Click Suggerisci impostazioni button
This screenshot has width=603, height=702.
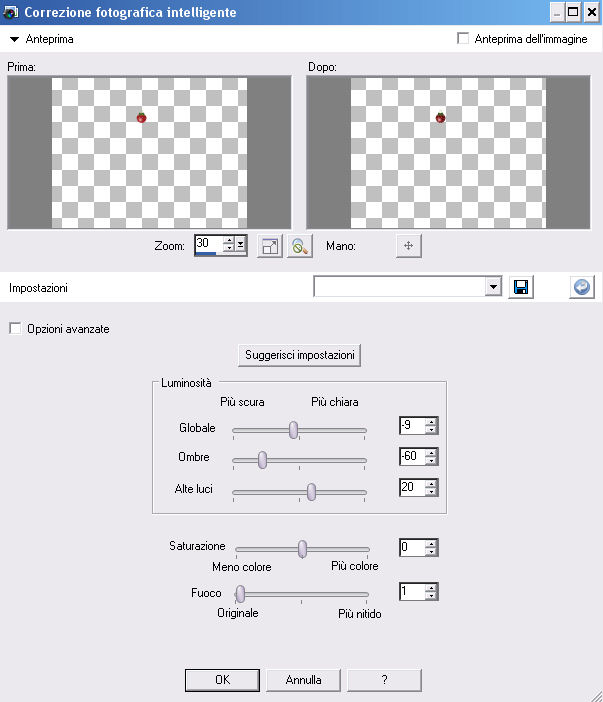point(299,355)
